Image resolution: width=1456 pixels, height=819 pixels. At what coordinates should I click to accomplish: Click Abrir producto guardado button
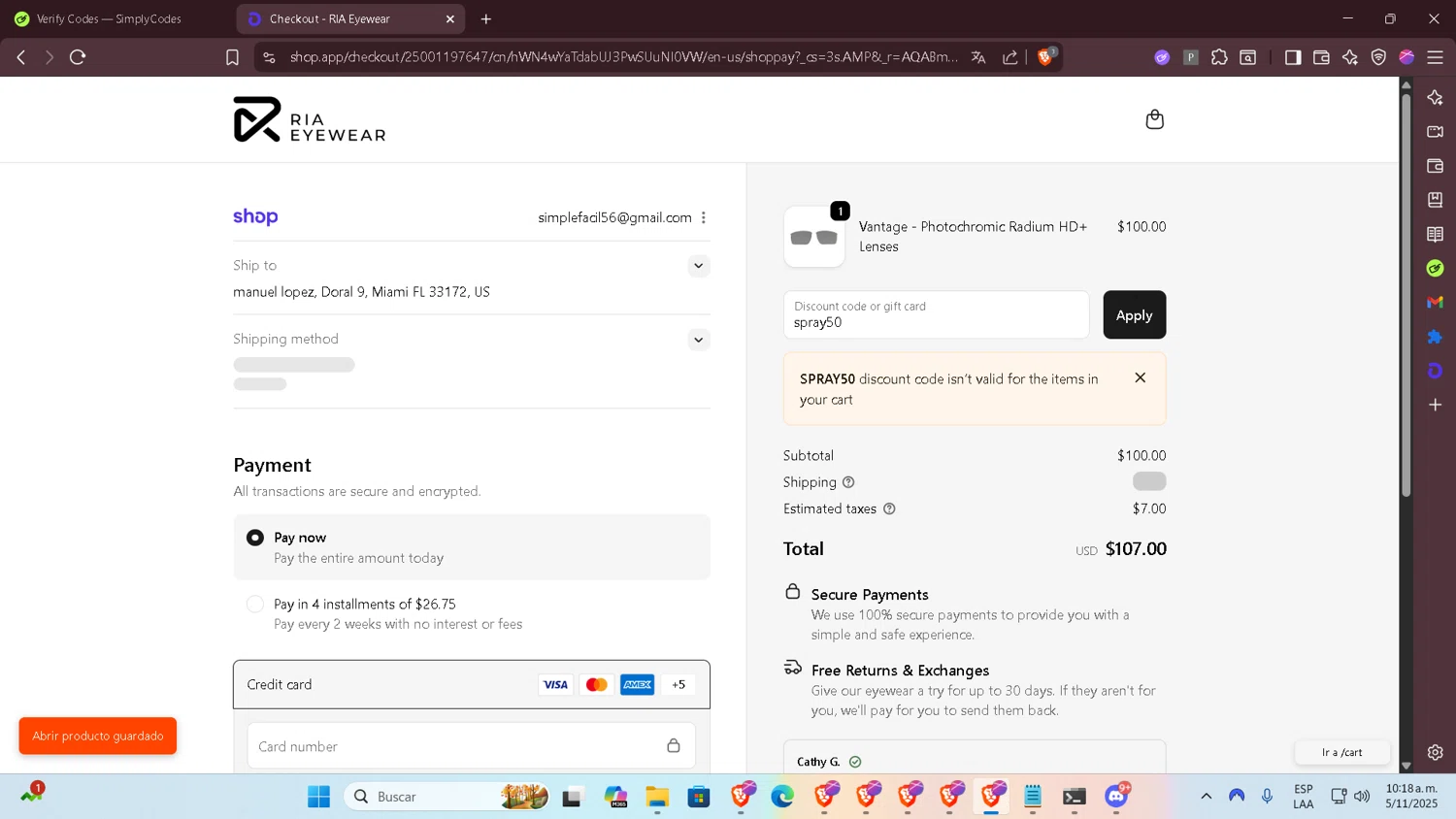point(98,736)
